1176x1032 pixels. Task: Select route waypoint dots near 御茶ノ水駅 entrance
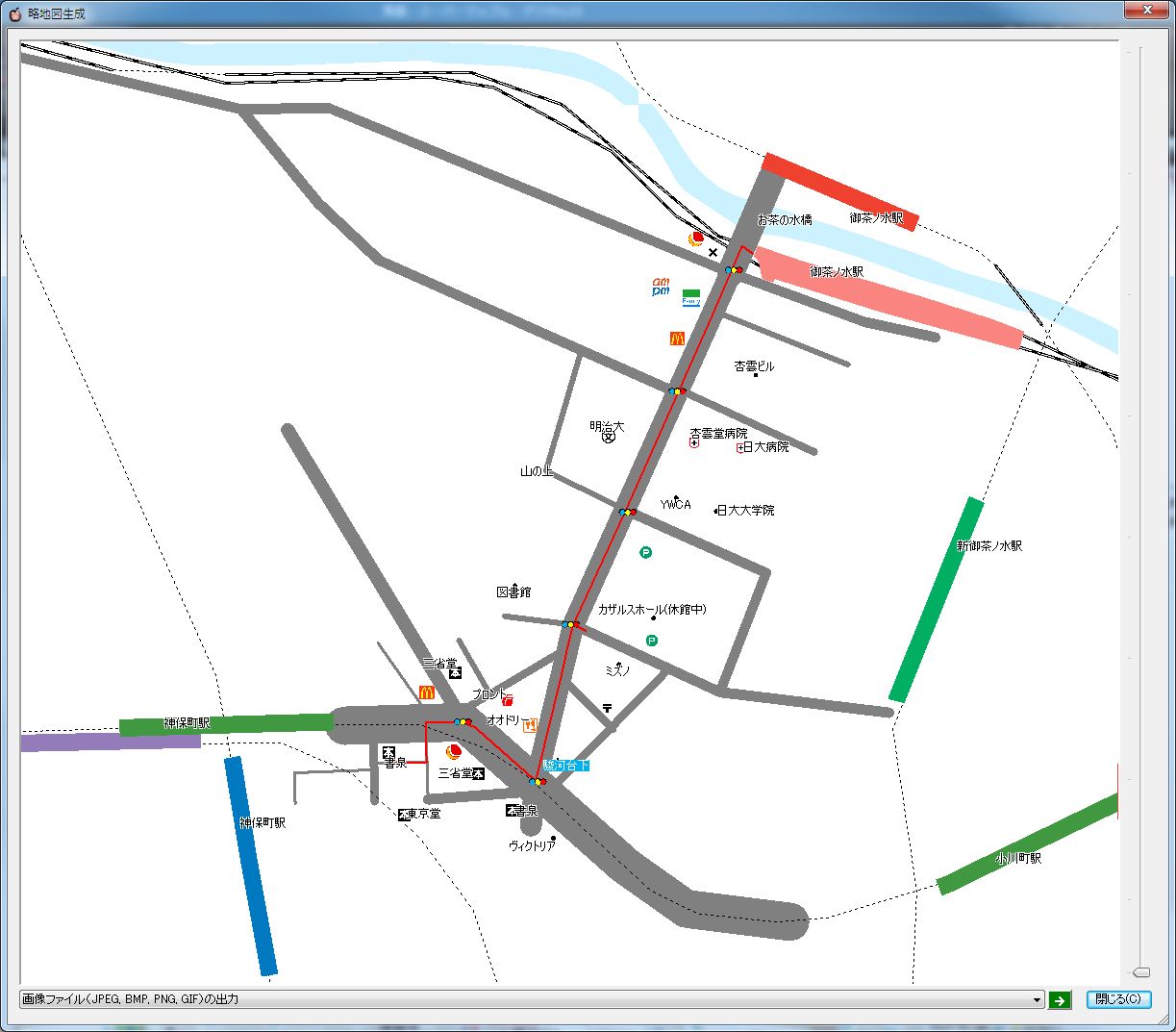(x=734, y=270)
